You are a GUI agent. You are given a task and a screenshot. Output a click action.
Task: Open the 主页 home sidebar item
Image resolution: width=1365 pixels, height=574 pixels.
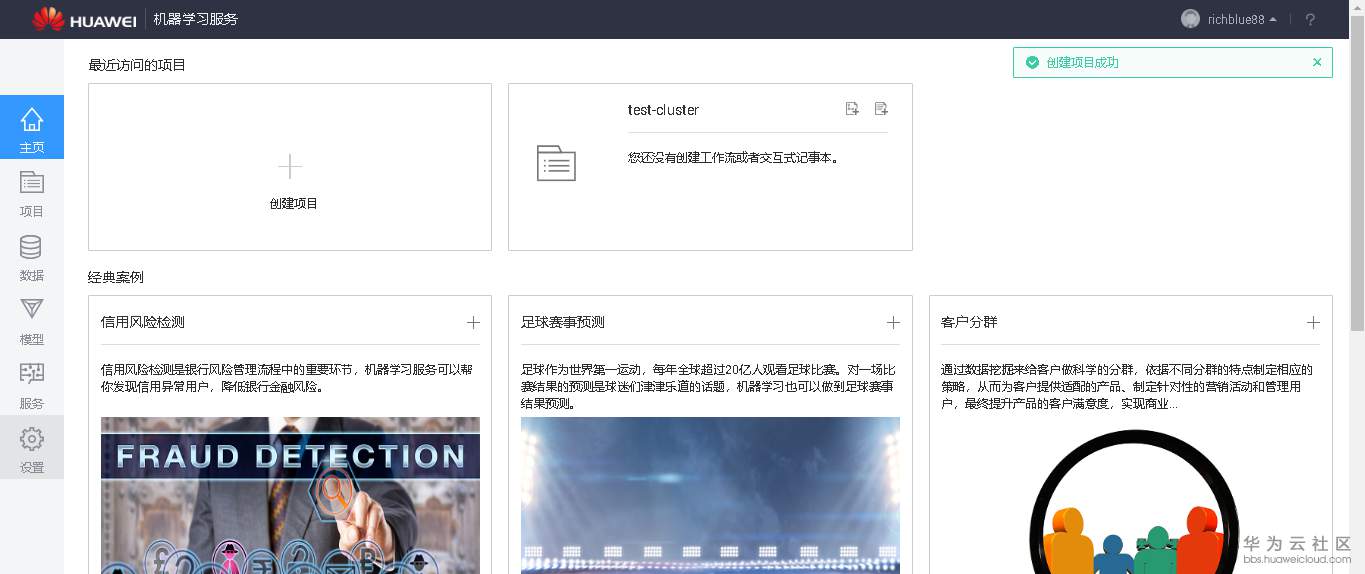click(x=32, y=127)
